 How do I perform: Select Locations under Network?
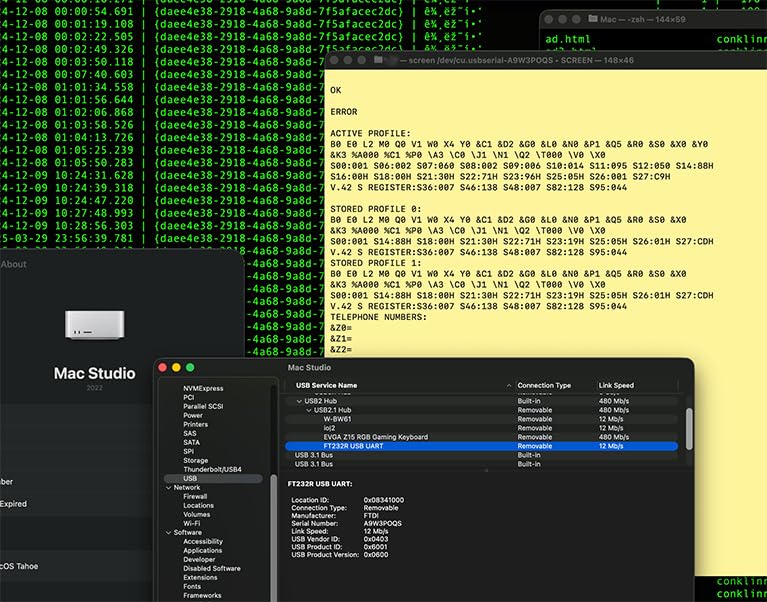pyautogui.click(x=198, y=505)
